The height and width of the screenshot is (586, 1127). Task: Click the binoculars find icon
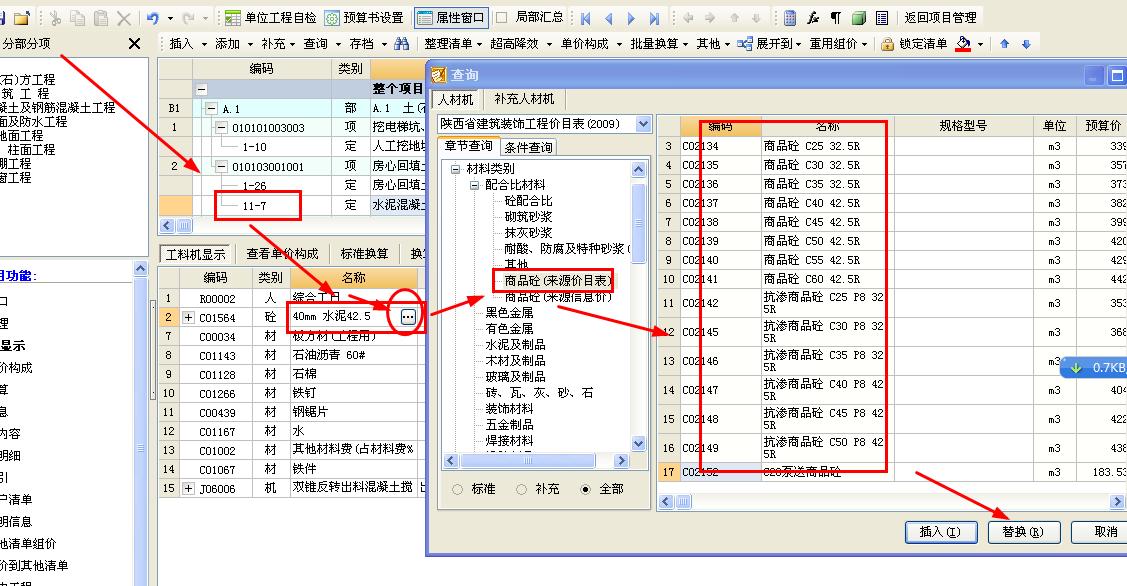[x=402, y=44]
